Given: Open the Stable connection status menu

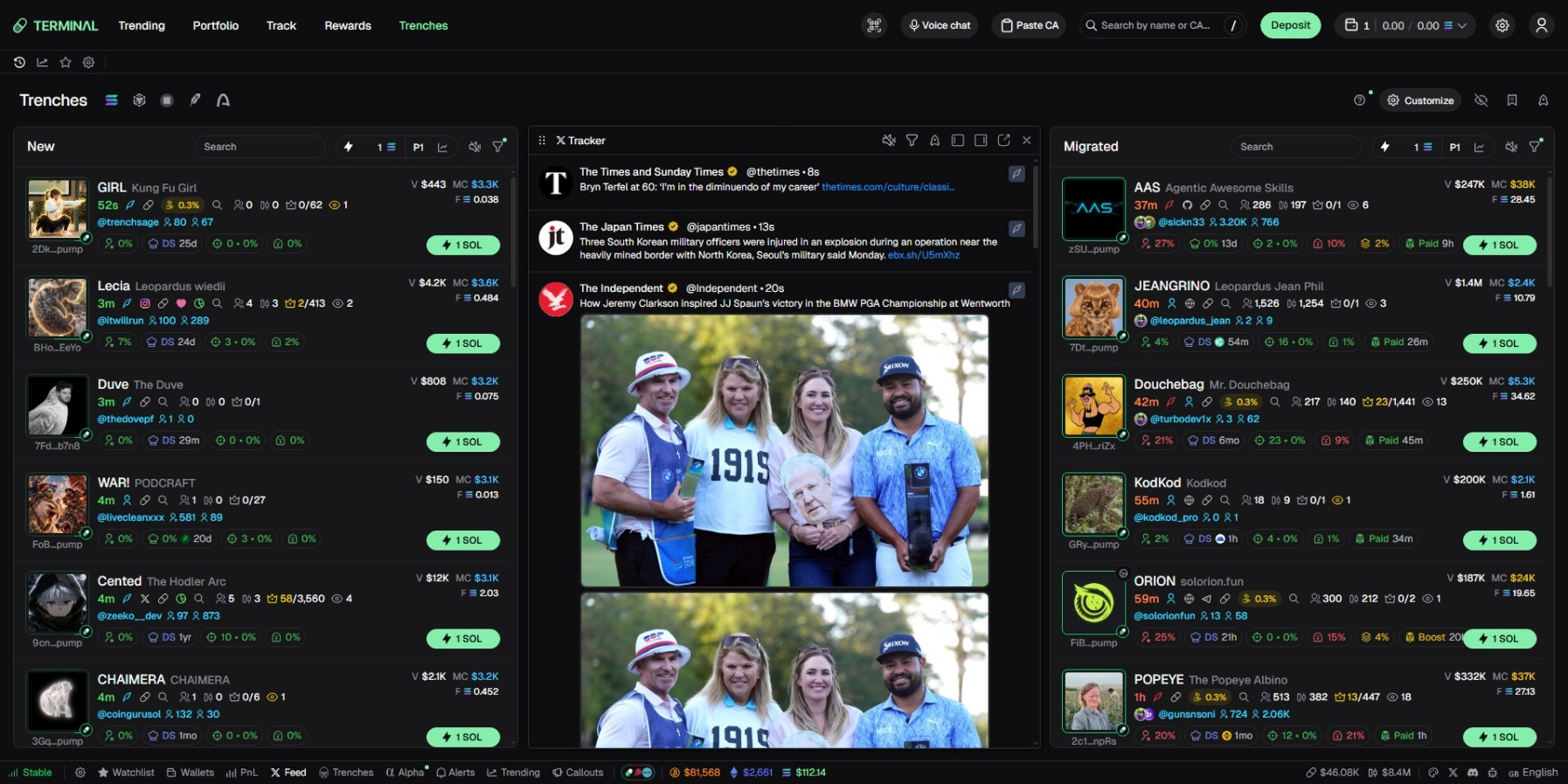Looking at the screenshot, I should pos(31,773).
